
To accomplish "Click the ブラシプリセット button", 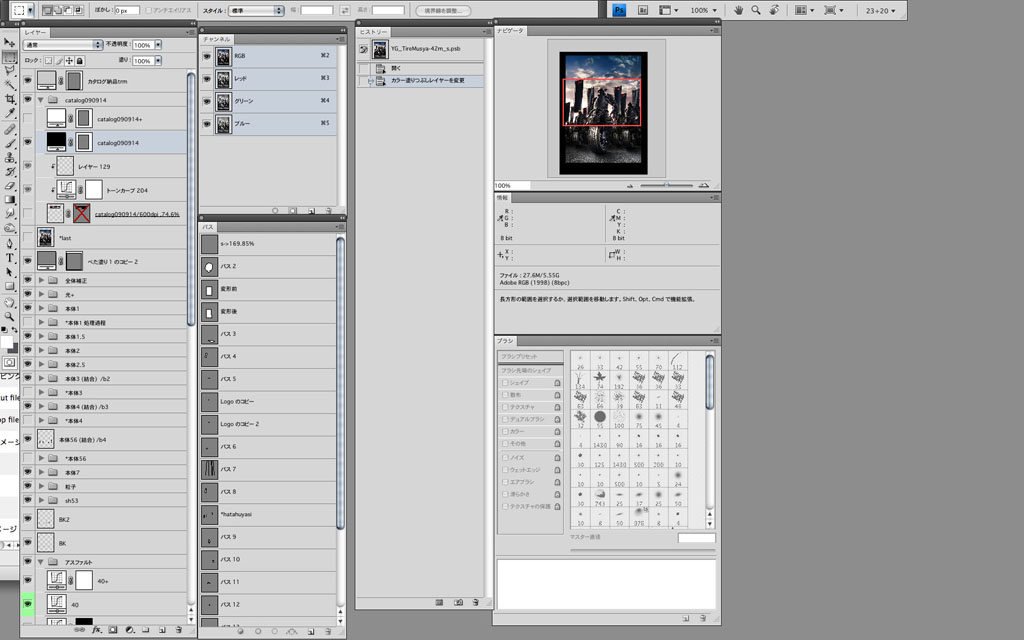I will click(519, 356).
